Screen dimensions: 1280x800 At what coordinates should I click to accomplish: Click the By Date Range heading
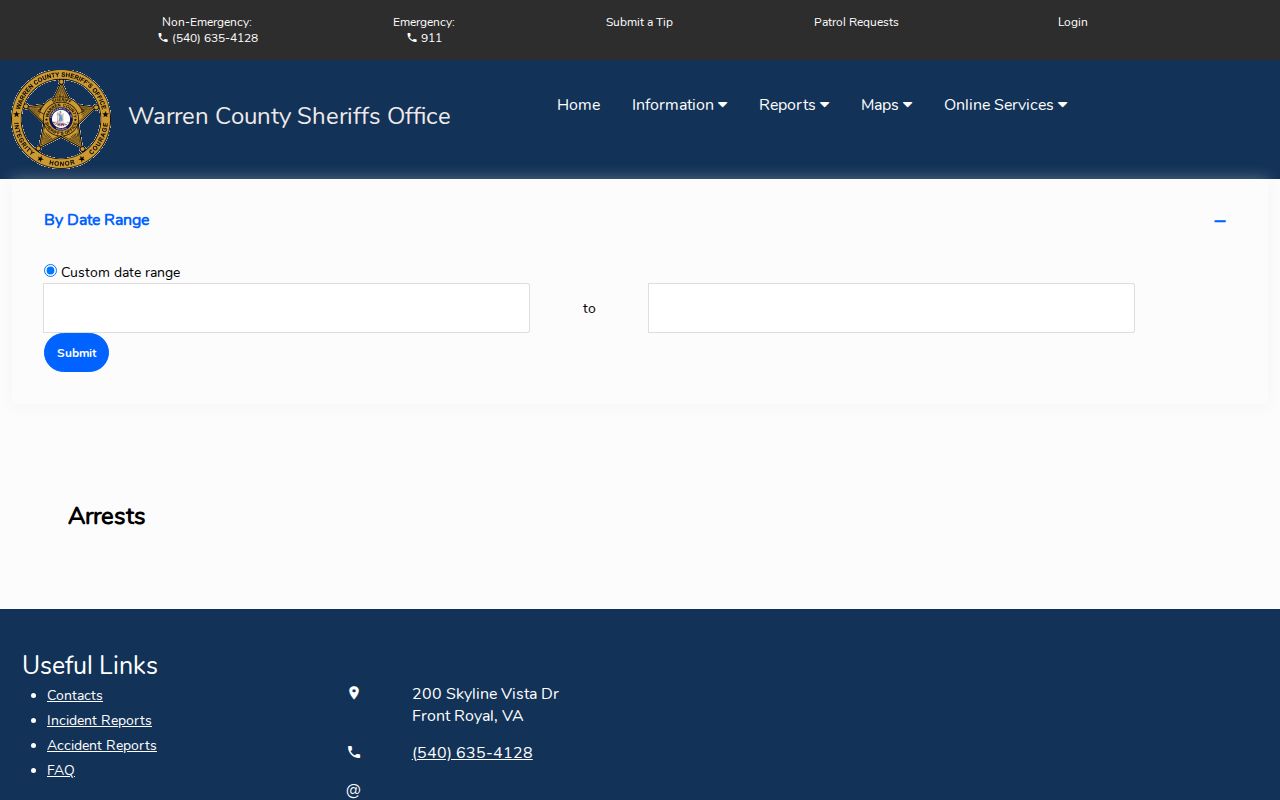pos(97,220)
